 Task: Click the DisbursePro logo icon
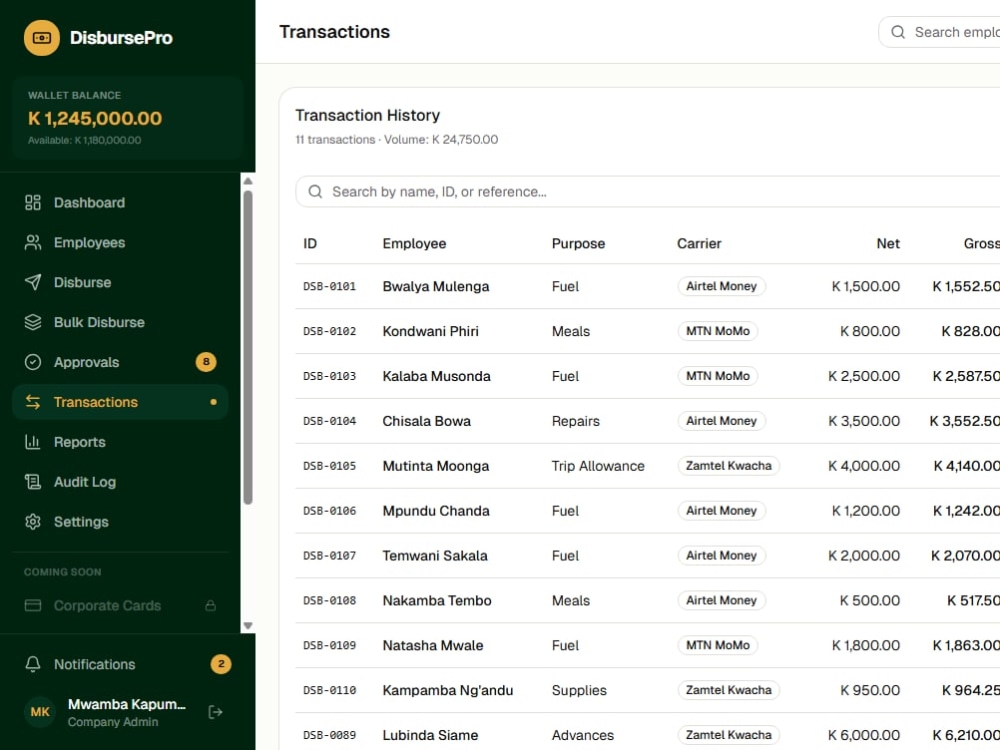point(41,38)
